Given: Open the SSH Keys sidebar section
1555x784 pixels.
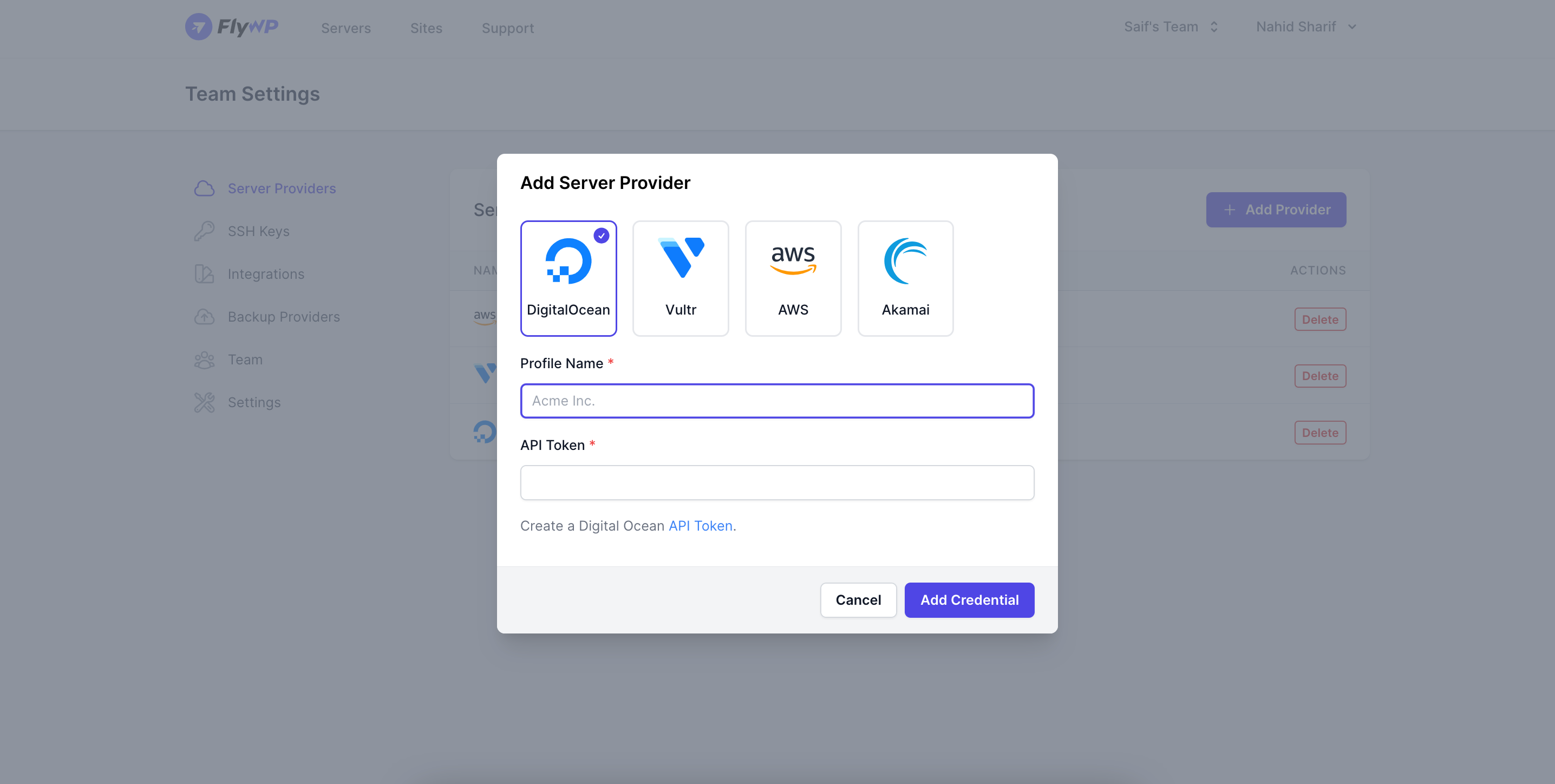Looking at the screenshot, I should [258, 230].
